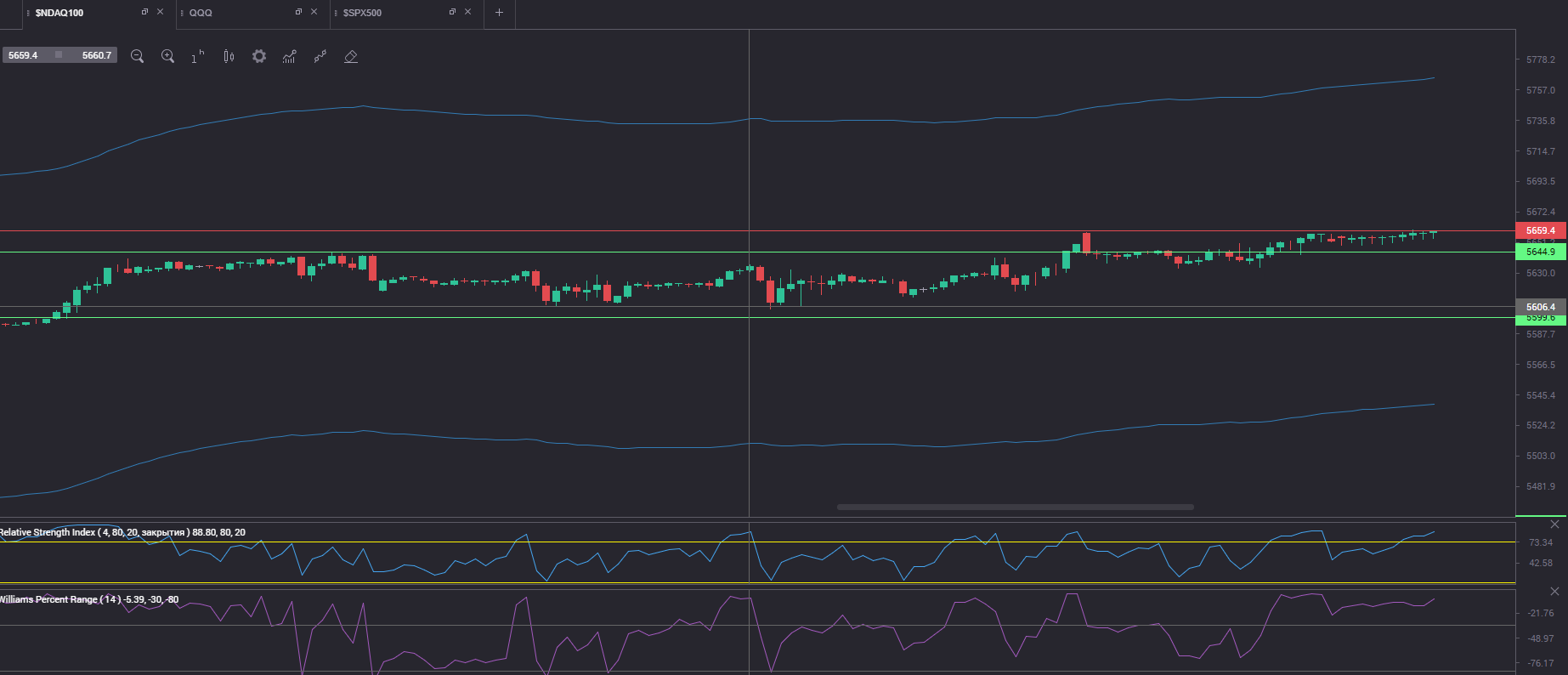
Task: Detach the $SPX500 tab into a window
Action: click(452, 12)
